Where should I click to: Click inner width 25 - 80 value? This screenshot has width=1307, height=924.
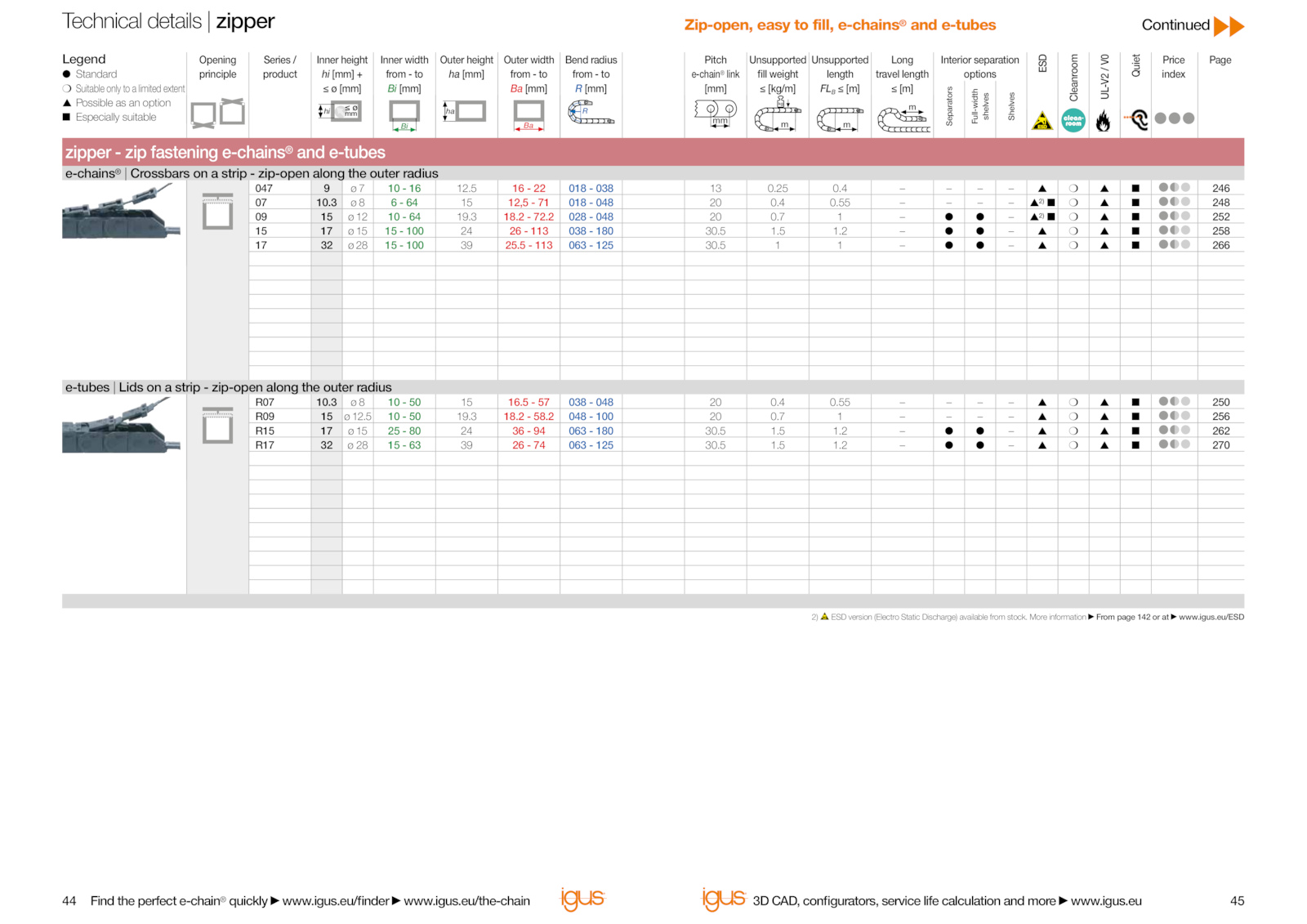(404, 431)
